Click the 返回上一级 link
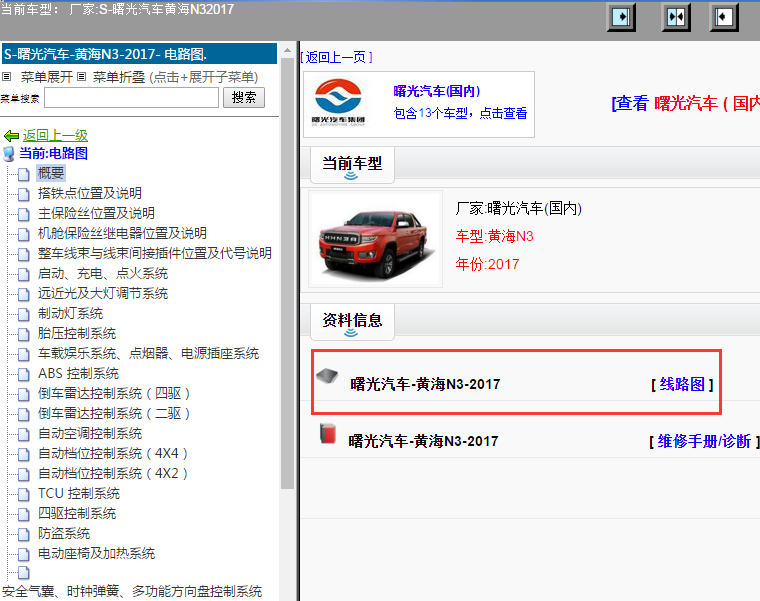760x601 pixels. [55, 136]
